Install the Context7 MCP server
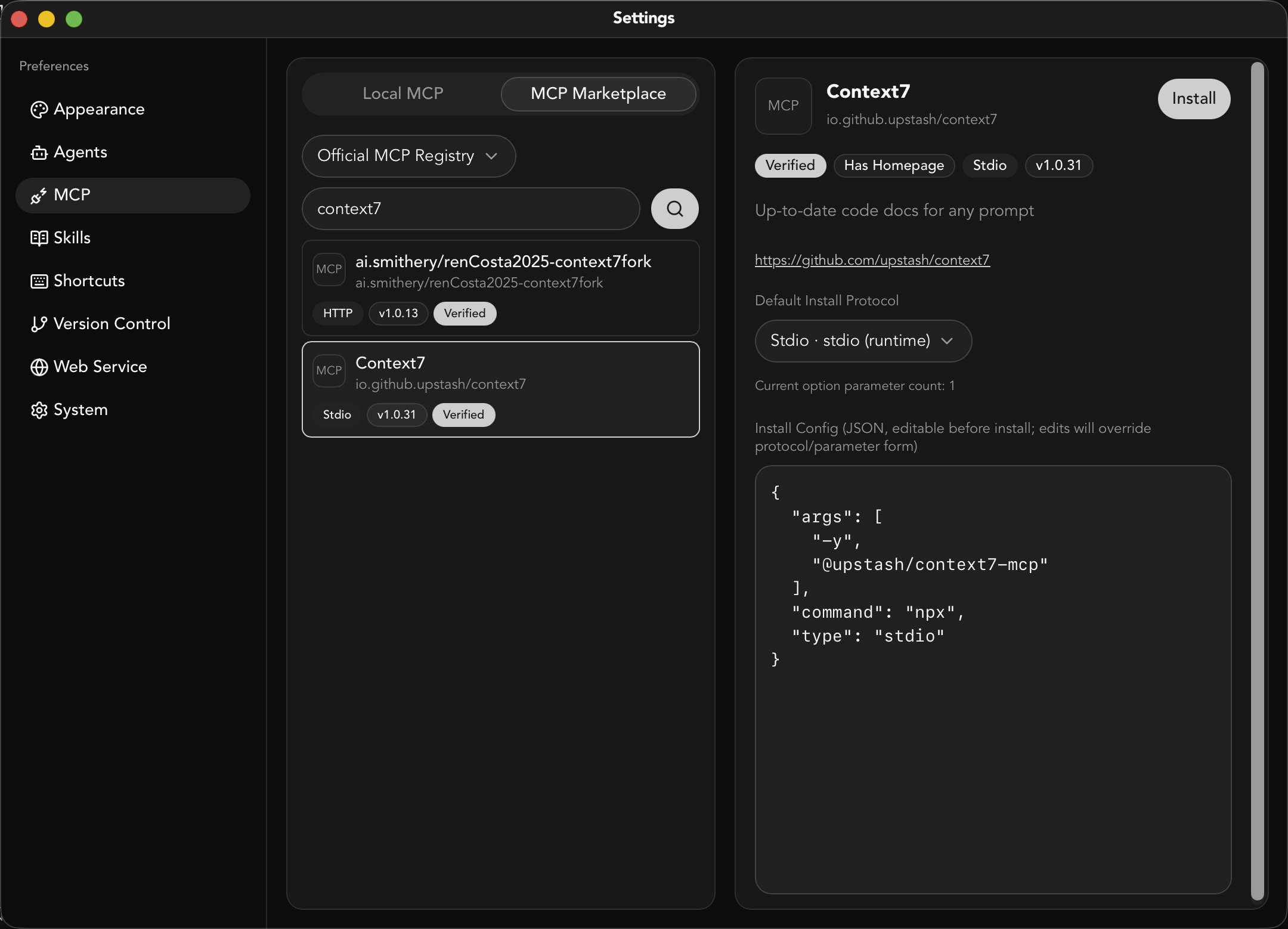Image resolution: width=1288 pixels, height=929 pixels. tap(1193, 98)
